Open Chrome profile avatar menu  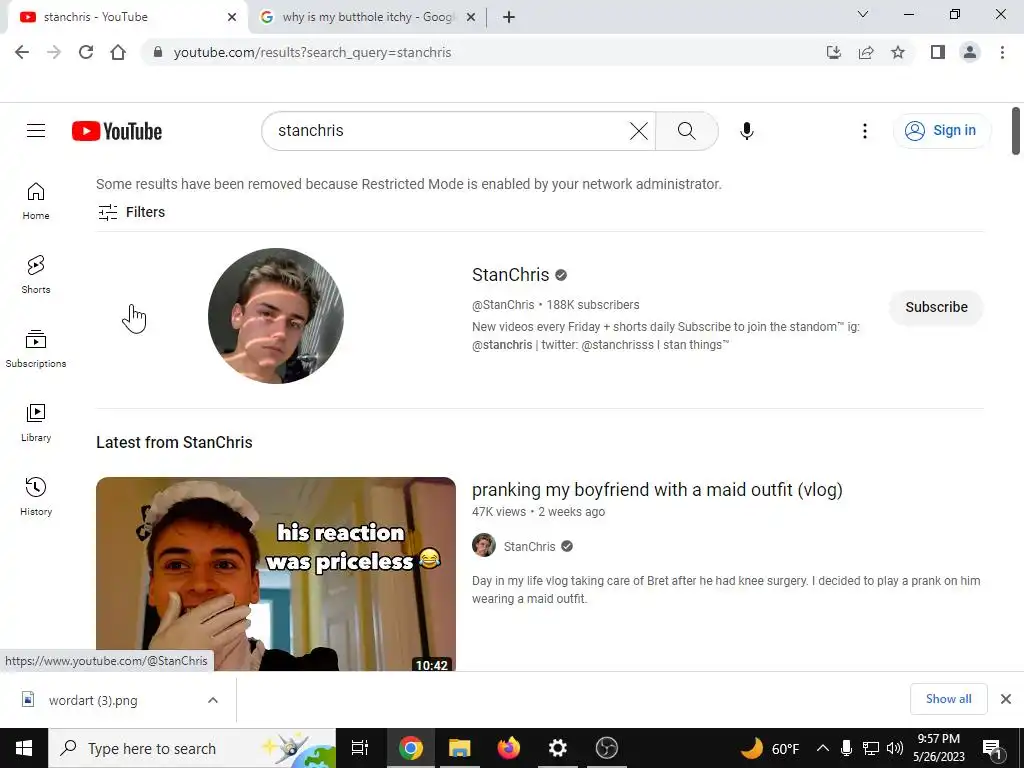click(970, 52)
